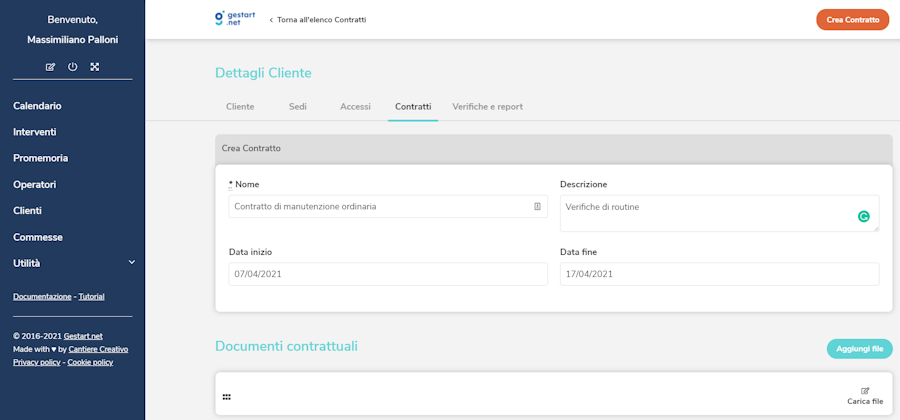Toggle fullscreen with the expand arrows icon
The height and width of the screenshot is (420, 900).
(x=95, y=67)
